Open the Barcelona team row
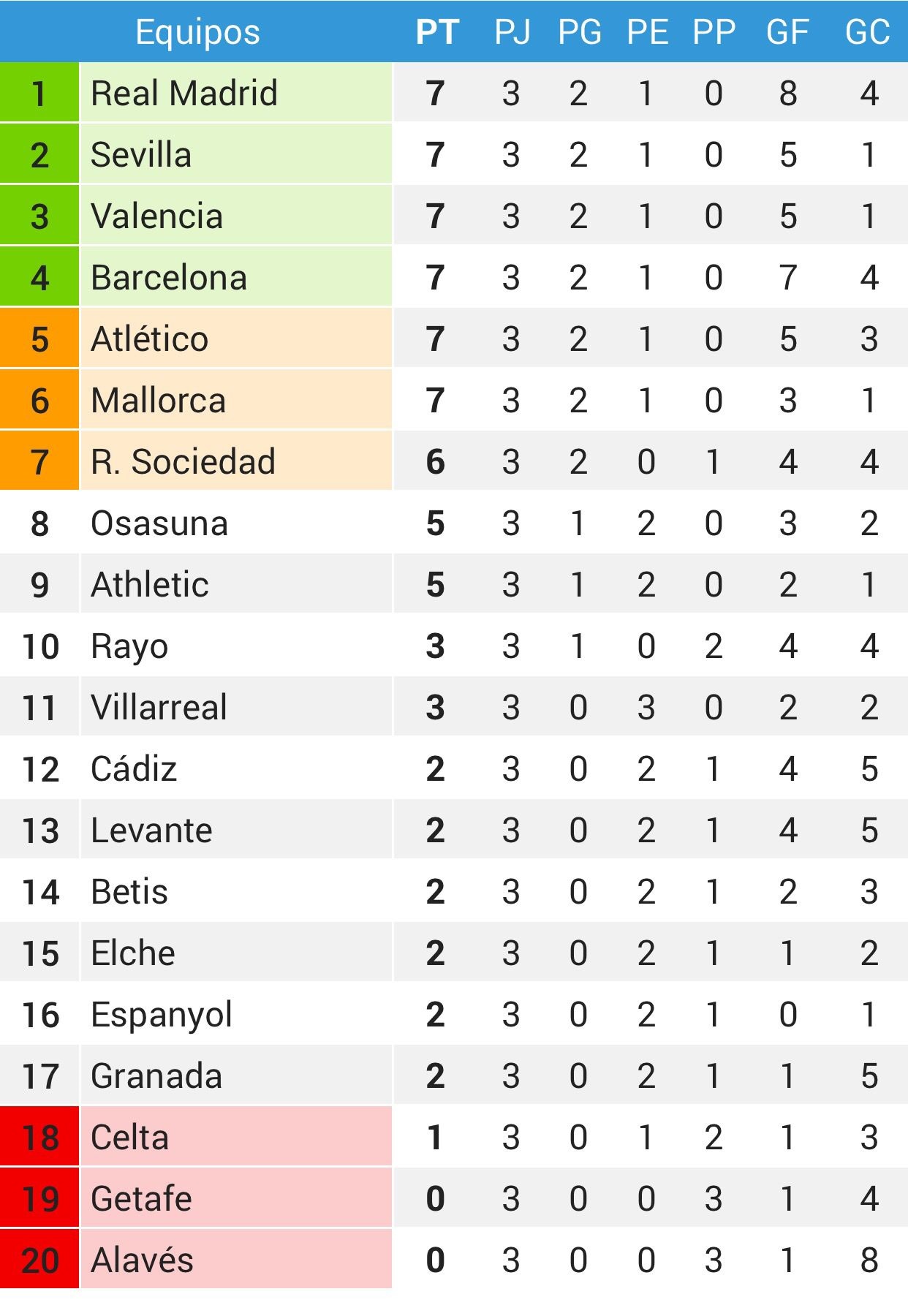Image resolution: width=908 pixels, height=1316 pixels. (454, 277)
